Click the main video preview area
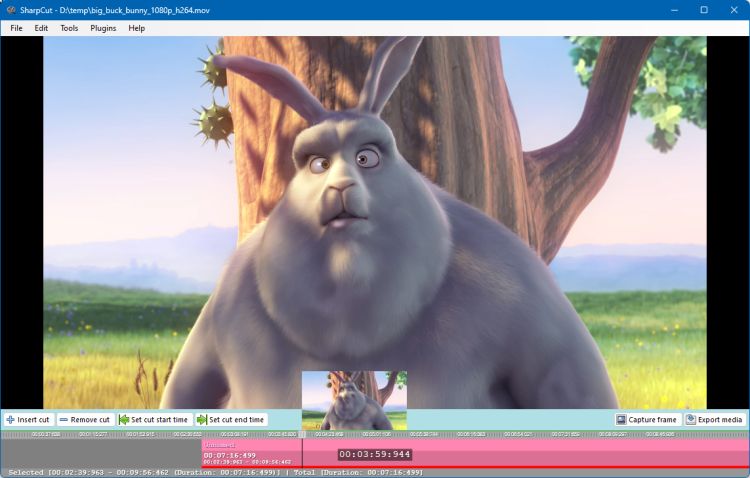Viewport: 750px width, 478px height. [x=375, y=200]
